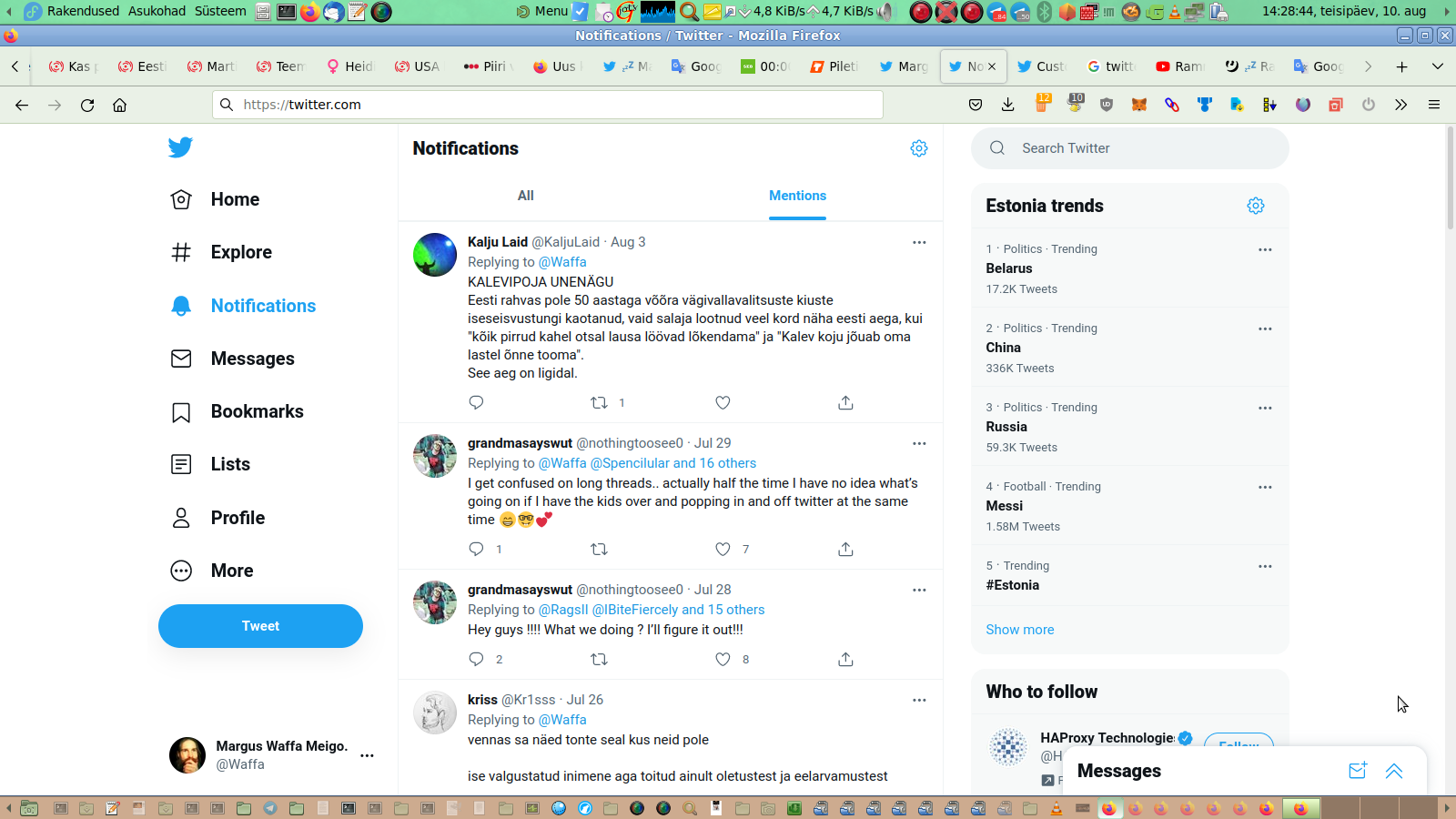Open more options for grandmasayswut's Jul 29 tweet

pyautogui.click(x=919, y=443)
